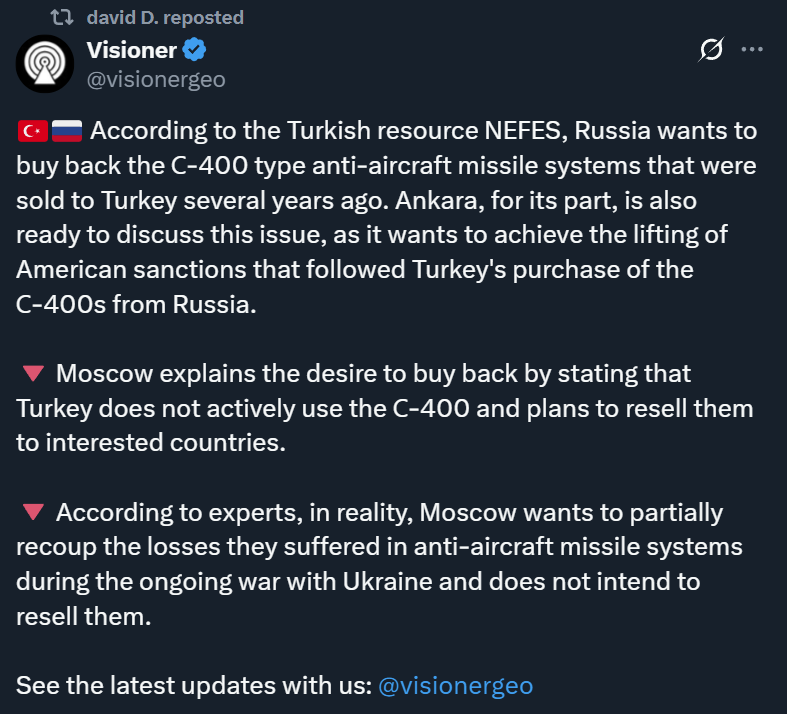Click the word "NEFES" in the post
The width and height of the screenshot is (787, 714).
[x=539, y=131]
